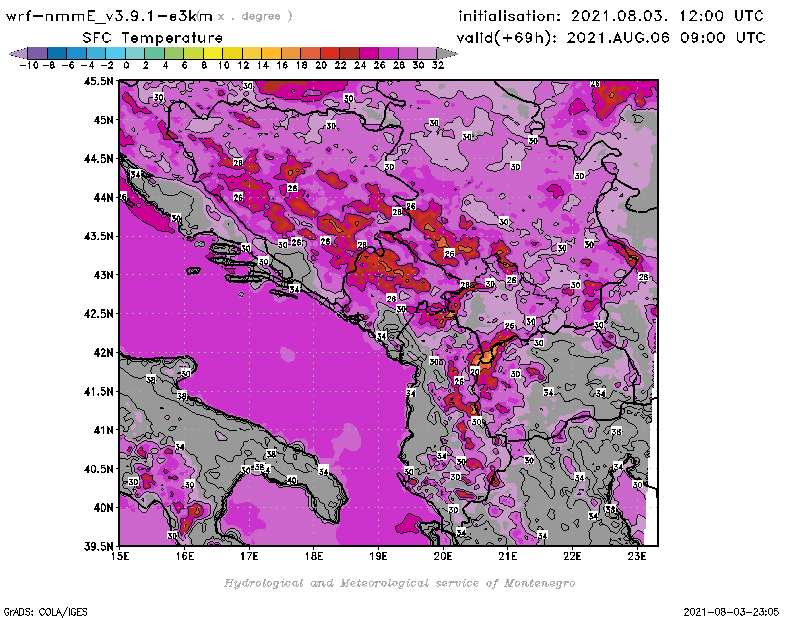Click the 32 legend scale label
The width and height of the screenshot is (800, 618).
click(438, 65)
